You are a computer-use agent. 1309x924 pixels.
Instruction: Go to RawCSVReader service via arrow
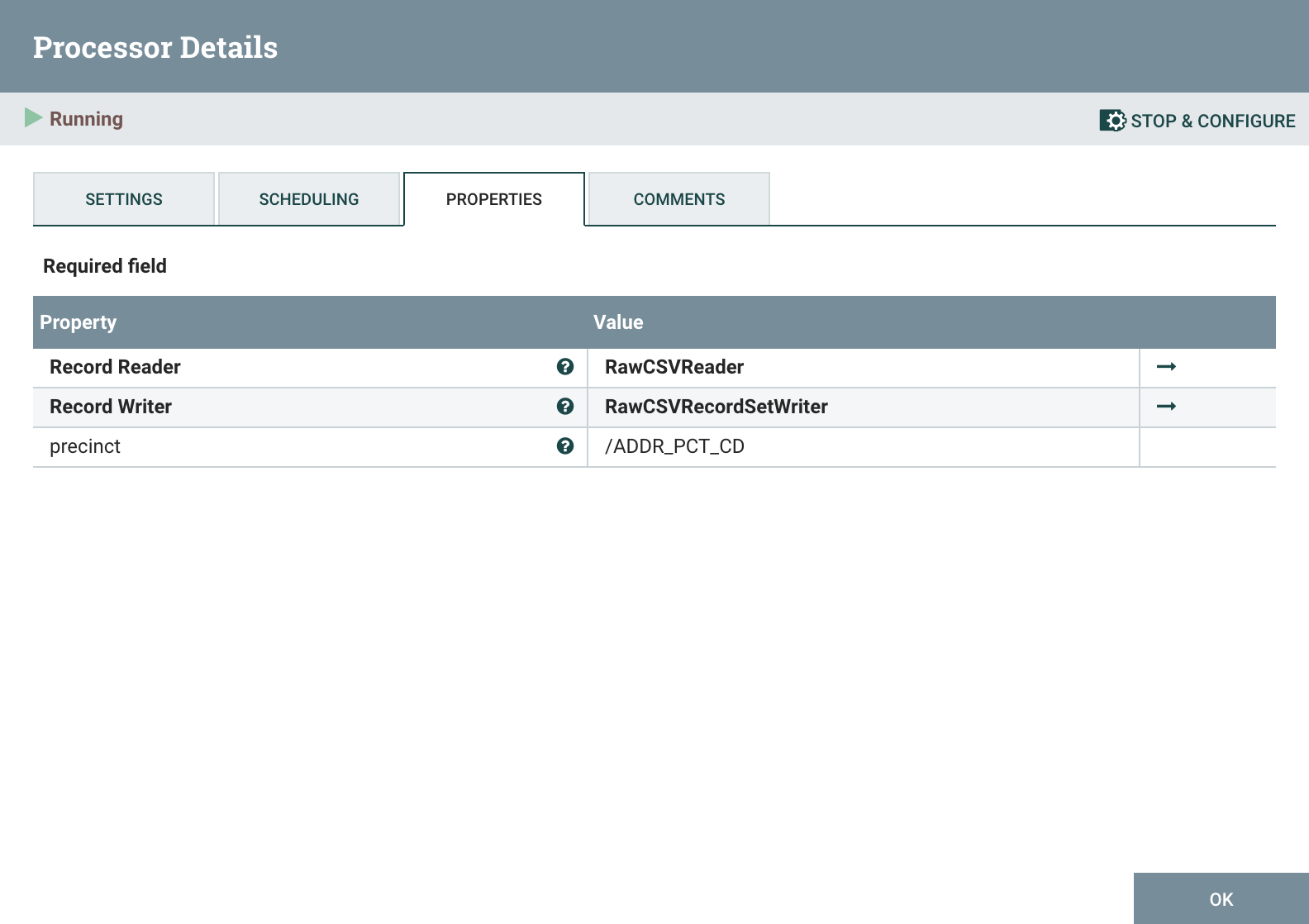1166,367
